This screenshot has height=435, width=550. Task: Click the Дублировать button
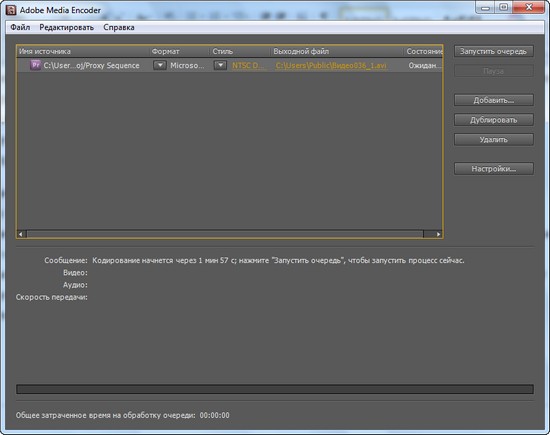494,120
